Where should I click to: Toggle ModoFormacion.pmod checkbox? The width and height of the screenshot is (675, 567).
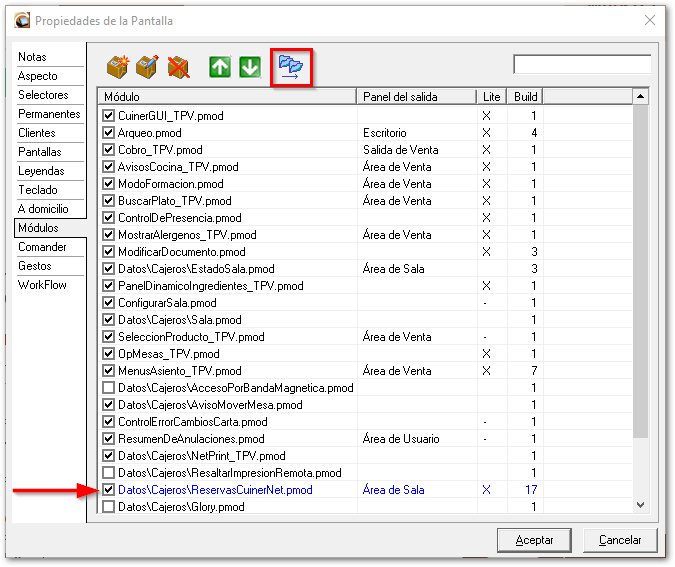pyautogui.click(x=108, y=183)
